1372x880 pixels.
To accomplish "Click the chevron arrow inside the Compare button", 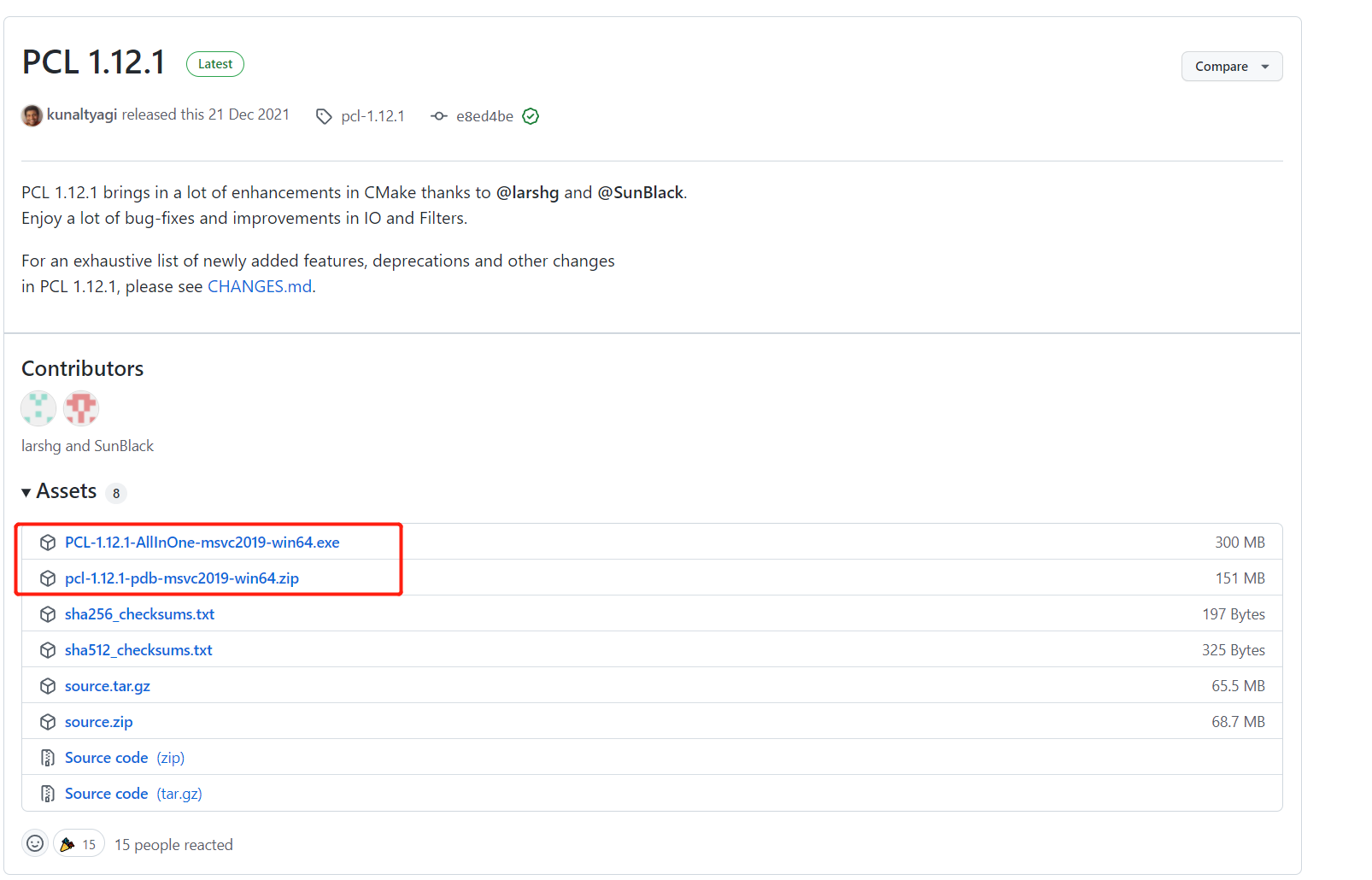I will (x=1264, y=66).
